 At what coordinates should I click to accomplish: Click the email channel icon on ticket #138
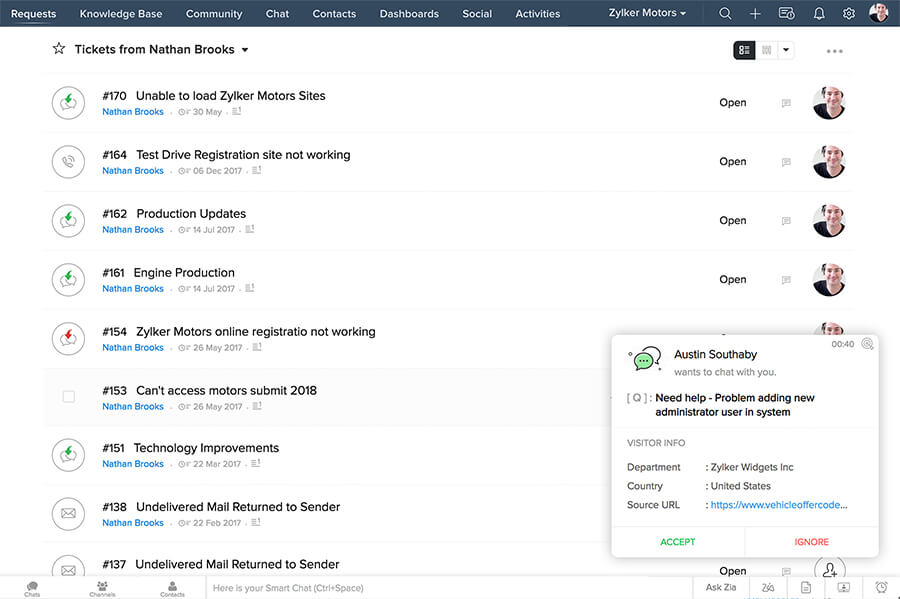67,513
